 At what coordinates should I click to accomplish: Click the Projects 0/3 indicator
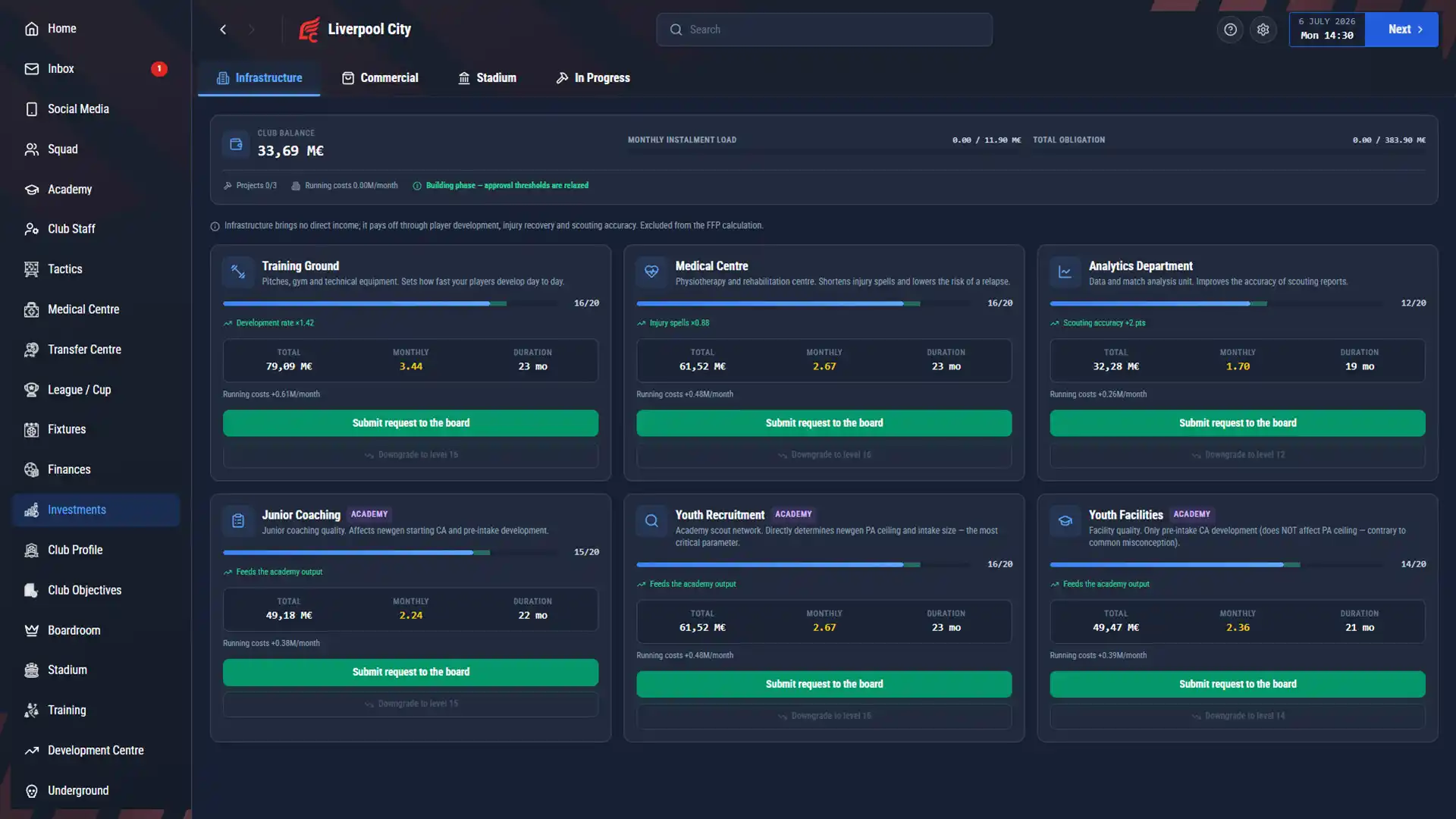pos(250,186)
